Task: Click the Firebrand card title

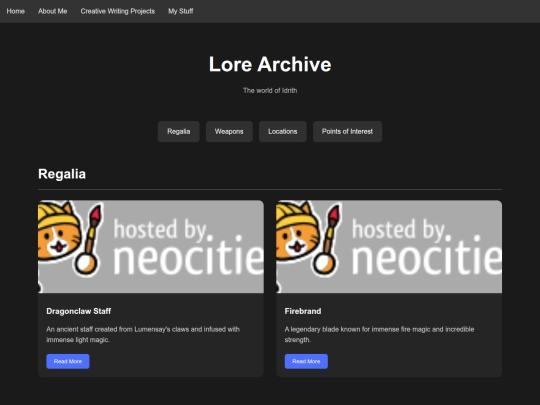Action: (x=303, y=311)
